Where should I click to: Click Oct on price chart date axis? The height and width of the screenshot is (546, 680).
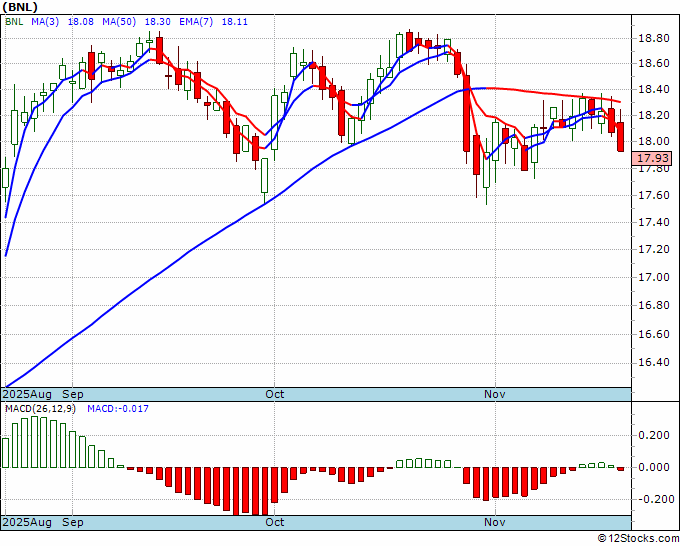(275, 394)
